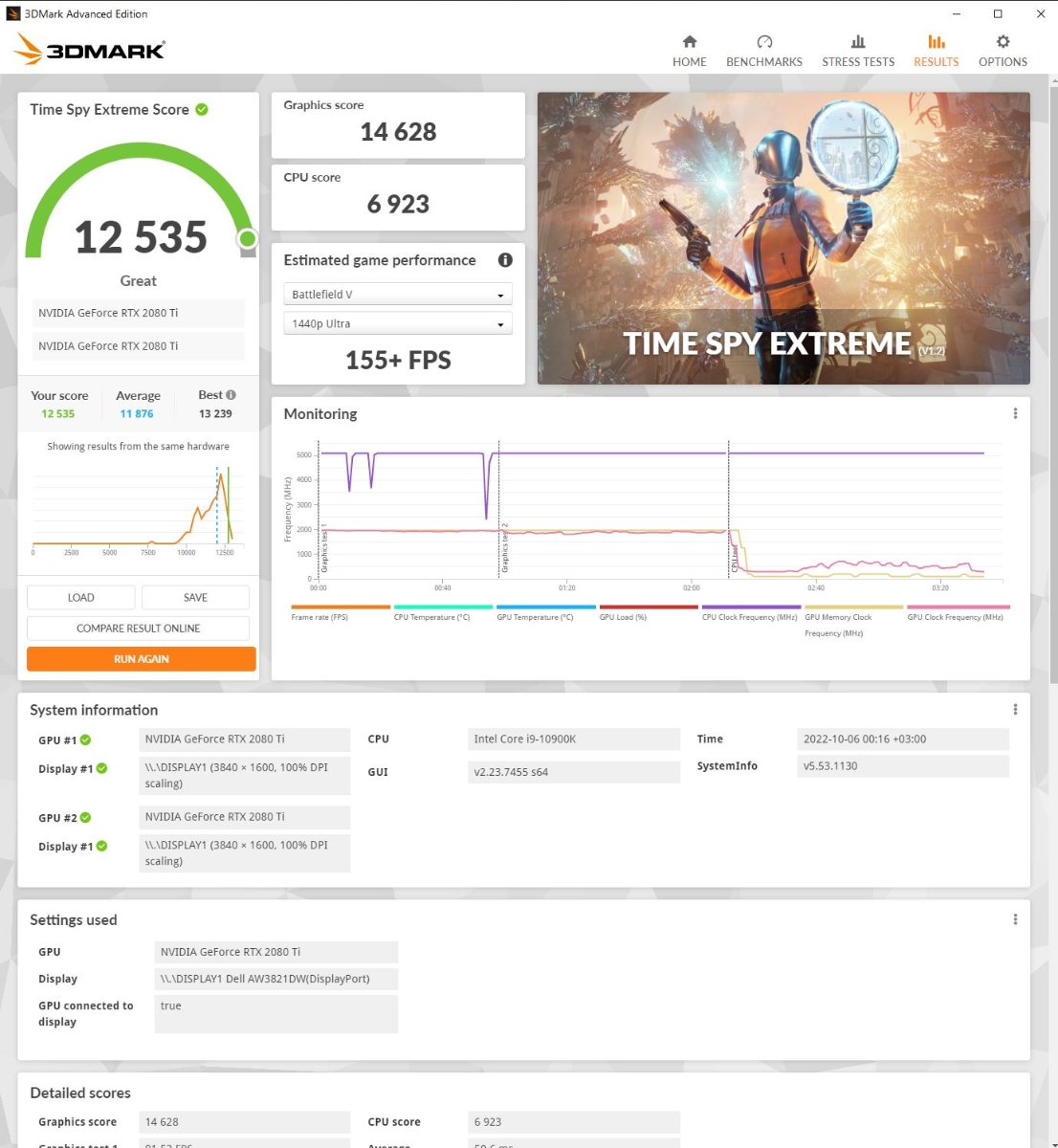Click the green check beside Display #1 under GPU #2

[x=102, y=846]
